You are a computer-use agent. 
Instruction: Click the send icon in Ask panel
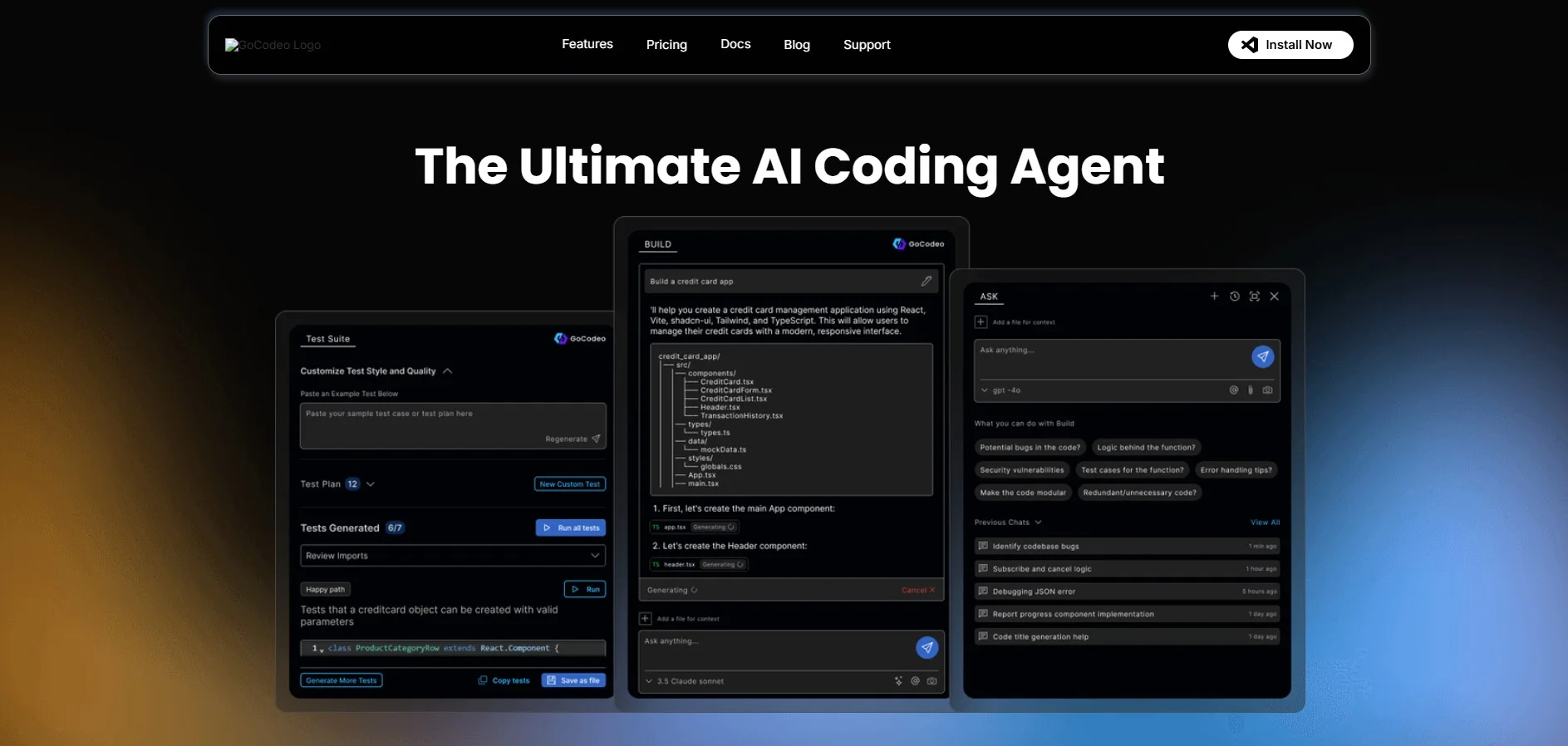[x=1262, y=356]
